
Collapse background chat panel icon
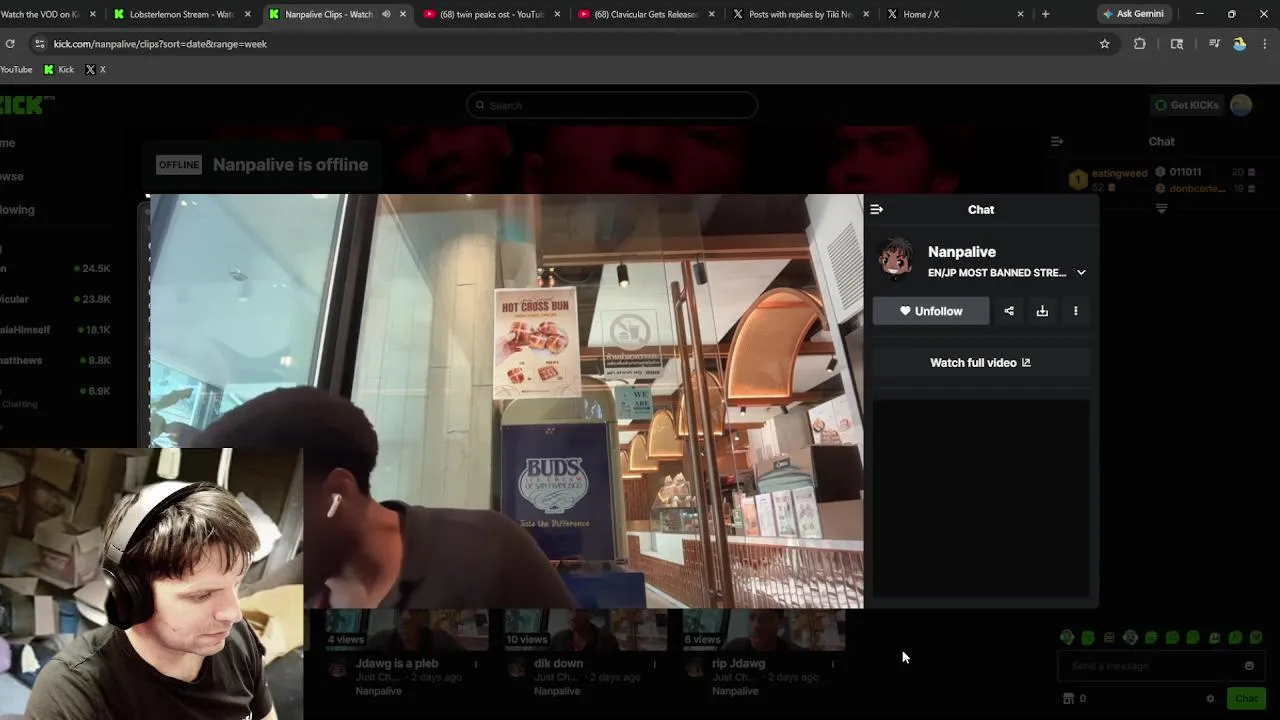1057,142
